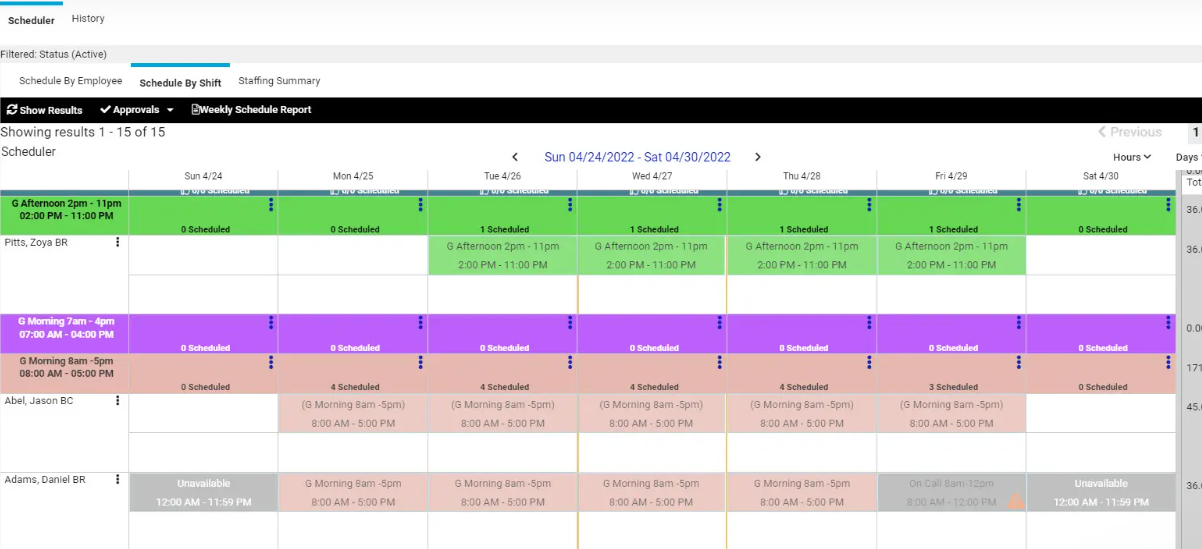The width and height of the screenshot is (1202, 549).
Task: Open kebab menu beside Adams, Daniel BR
Action: (x=118, y=480)
